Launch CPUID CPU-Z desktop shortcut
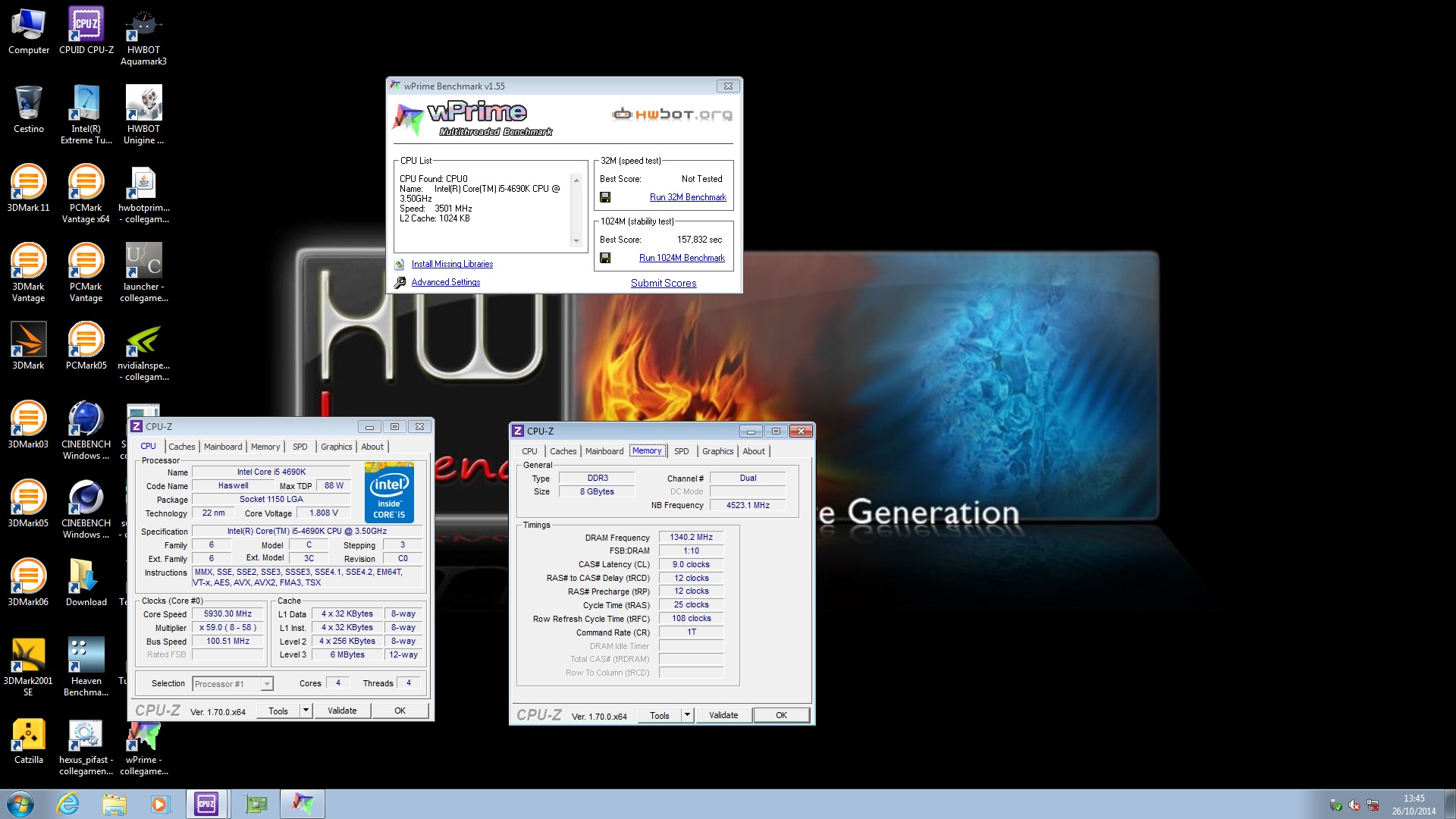 [86, 31]
